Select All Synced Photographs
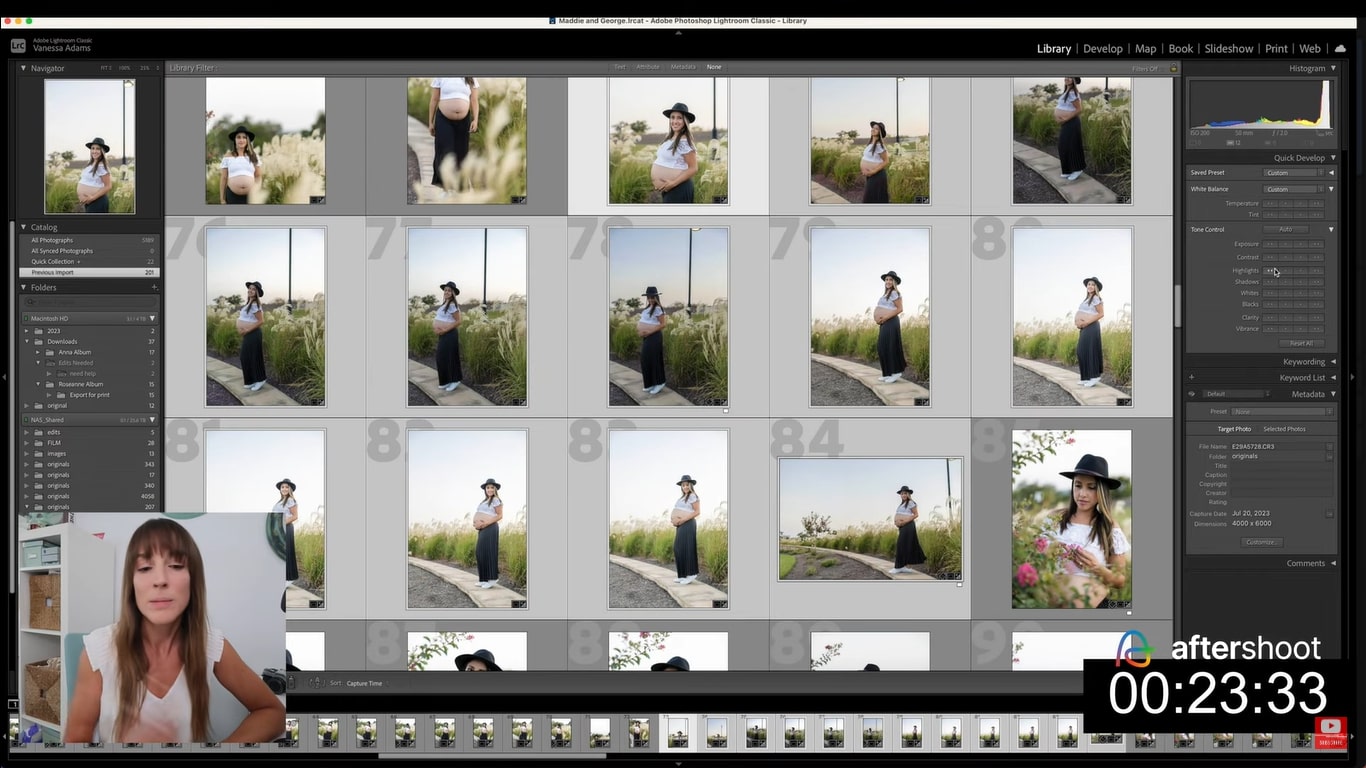Image resolution: width=1366 pixels, height=768 pixels. (90, 251)
